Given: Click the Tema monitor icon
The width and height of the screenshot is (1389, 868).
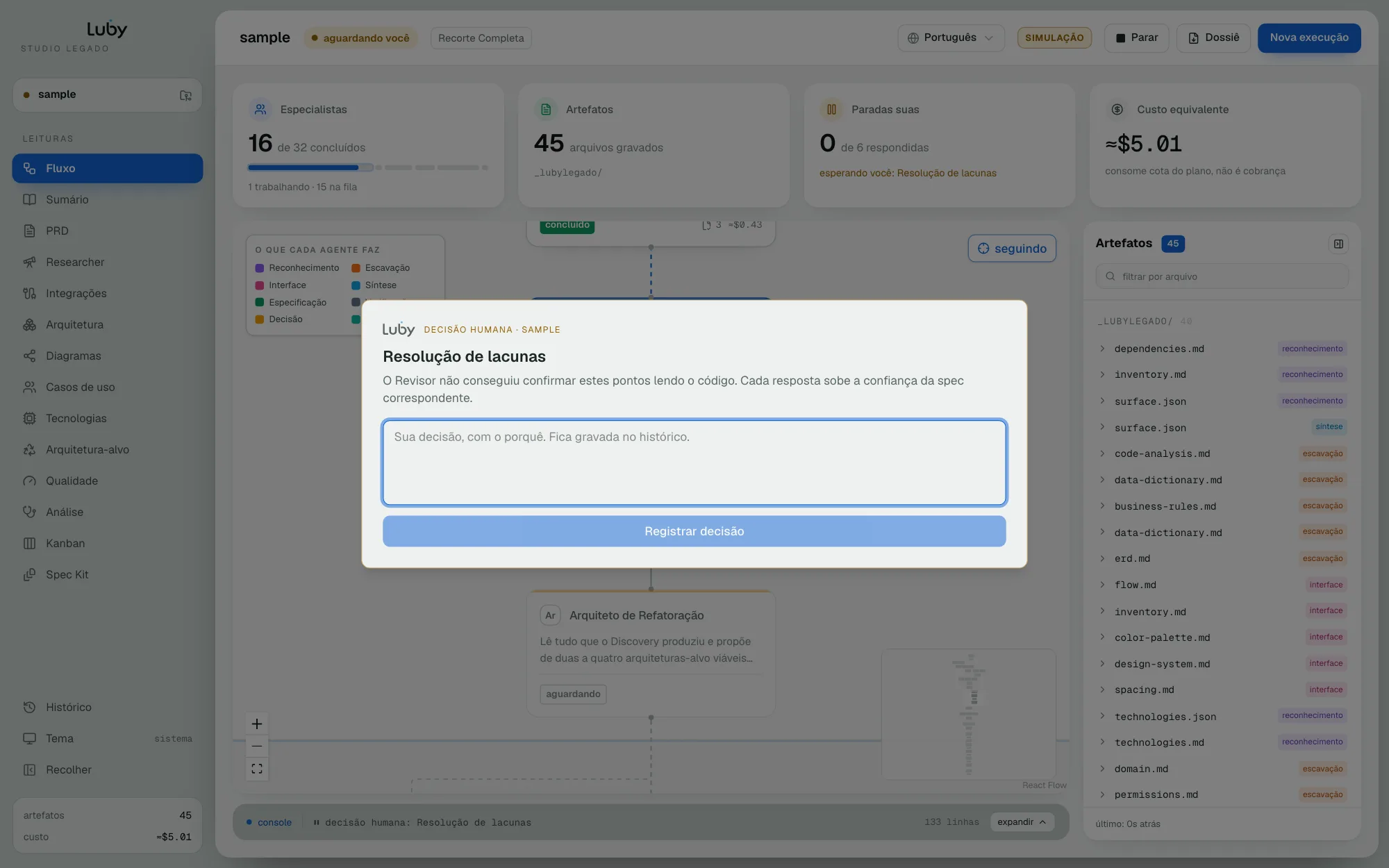Looking at the screenshot, I should 29,738.
